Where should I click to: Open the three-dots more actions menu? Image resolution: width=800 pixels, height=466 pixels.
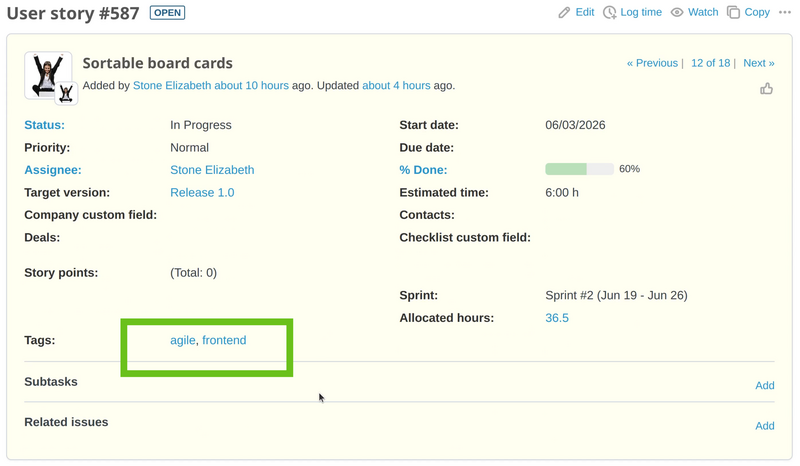[785, 12]
